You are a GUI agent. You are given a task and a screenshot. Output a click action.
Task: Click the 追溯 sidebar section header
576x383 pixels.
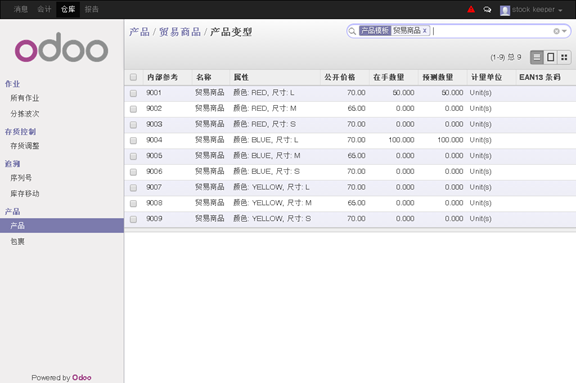12,163
